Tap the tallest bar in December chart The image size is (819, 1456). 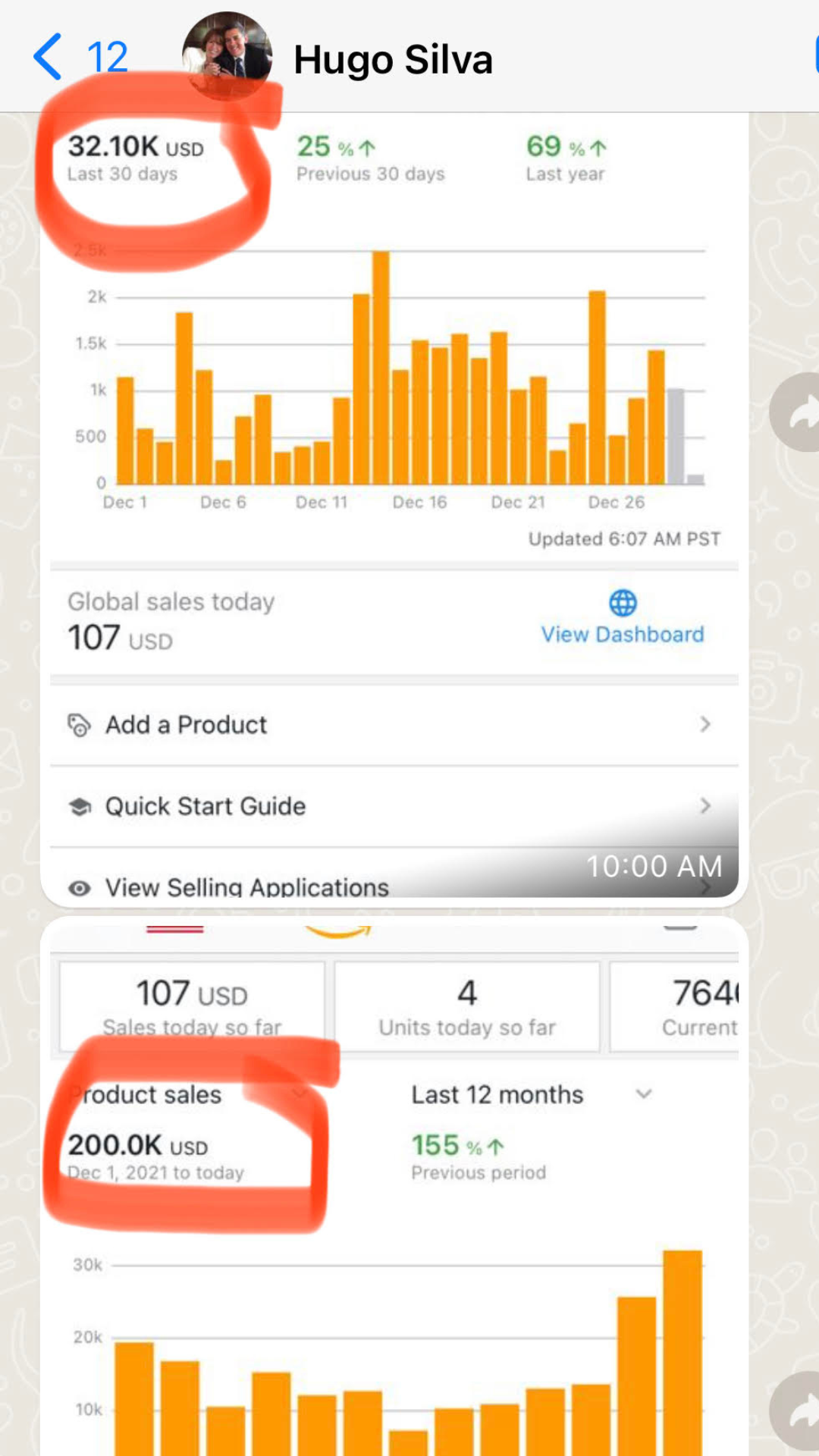click(381, 368)
